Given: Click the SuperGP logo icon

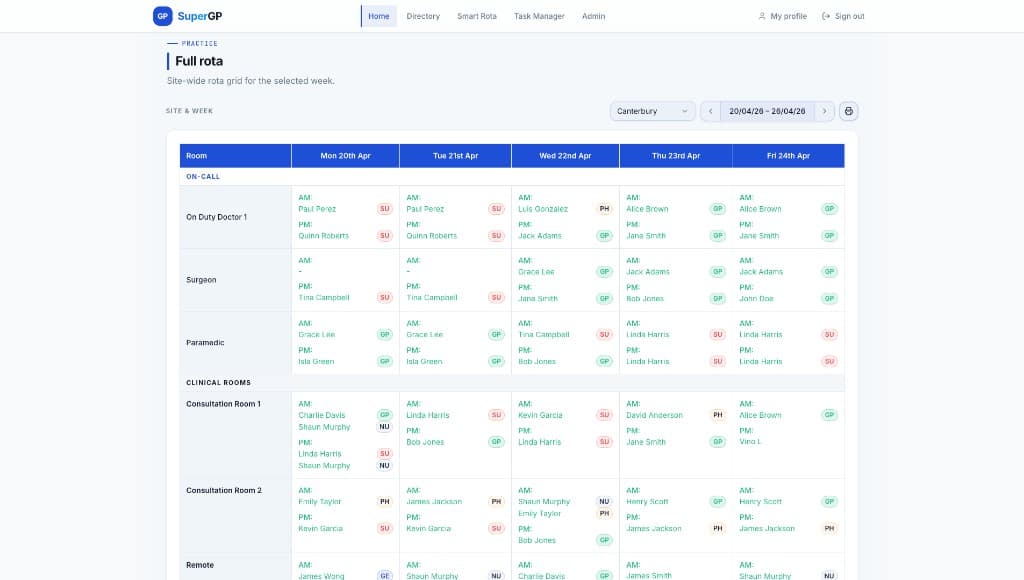Looking at the screenshot, I should point(163,16).
